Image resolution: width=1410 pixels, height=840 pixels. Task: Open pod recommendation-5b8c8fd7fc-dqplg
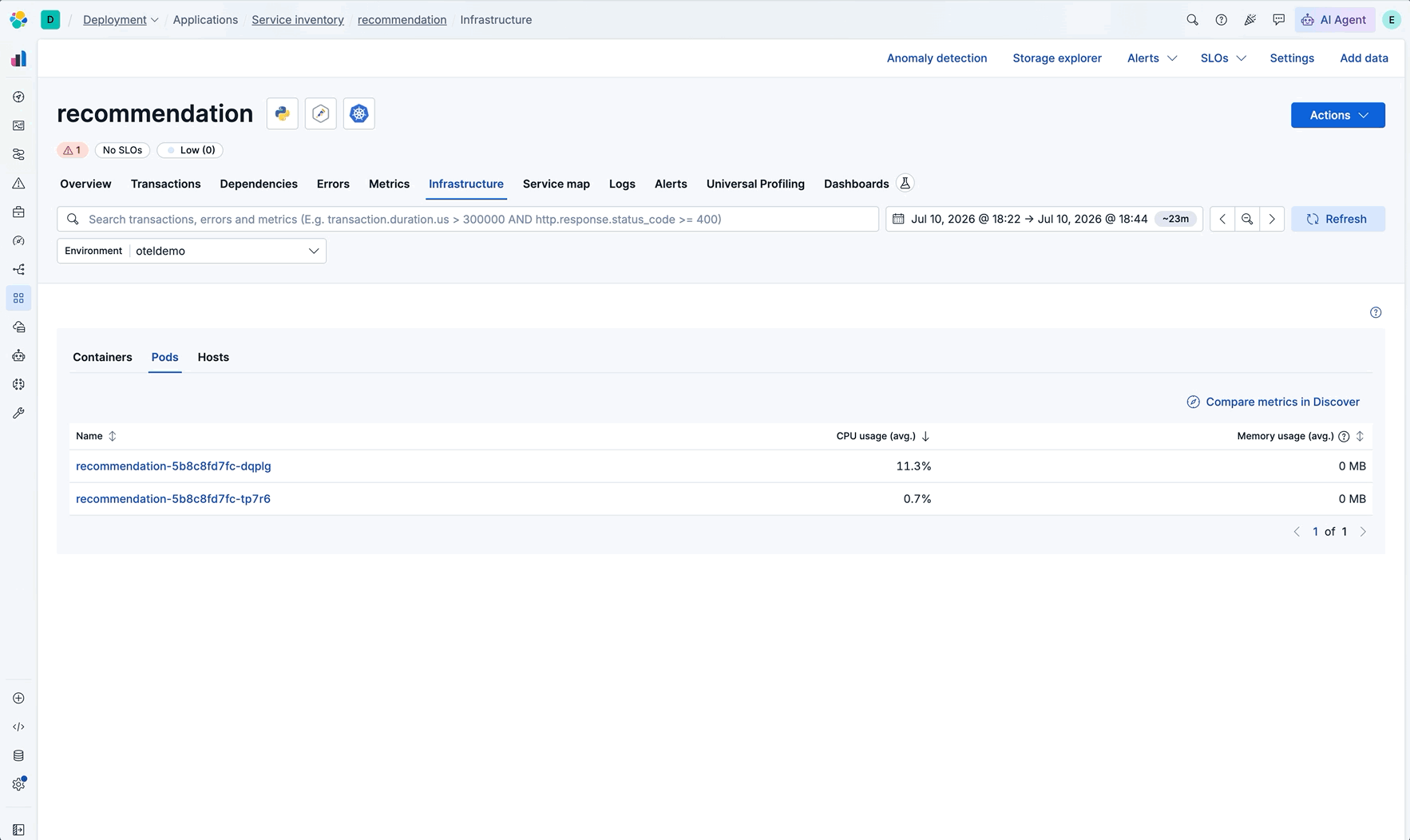[x=173, y=466]
